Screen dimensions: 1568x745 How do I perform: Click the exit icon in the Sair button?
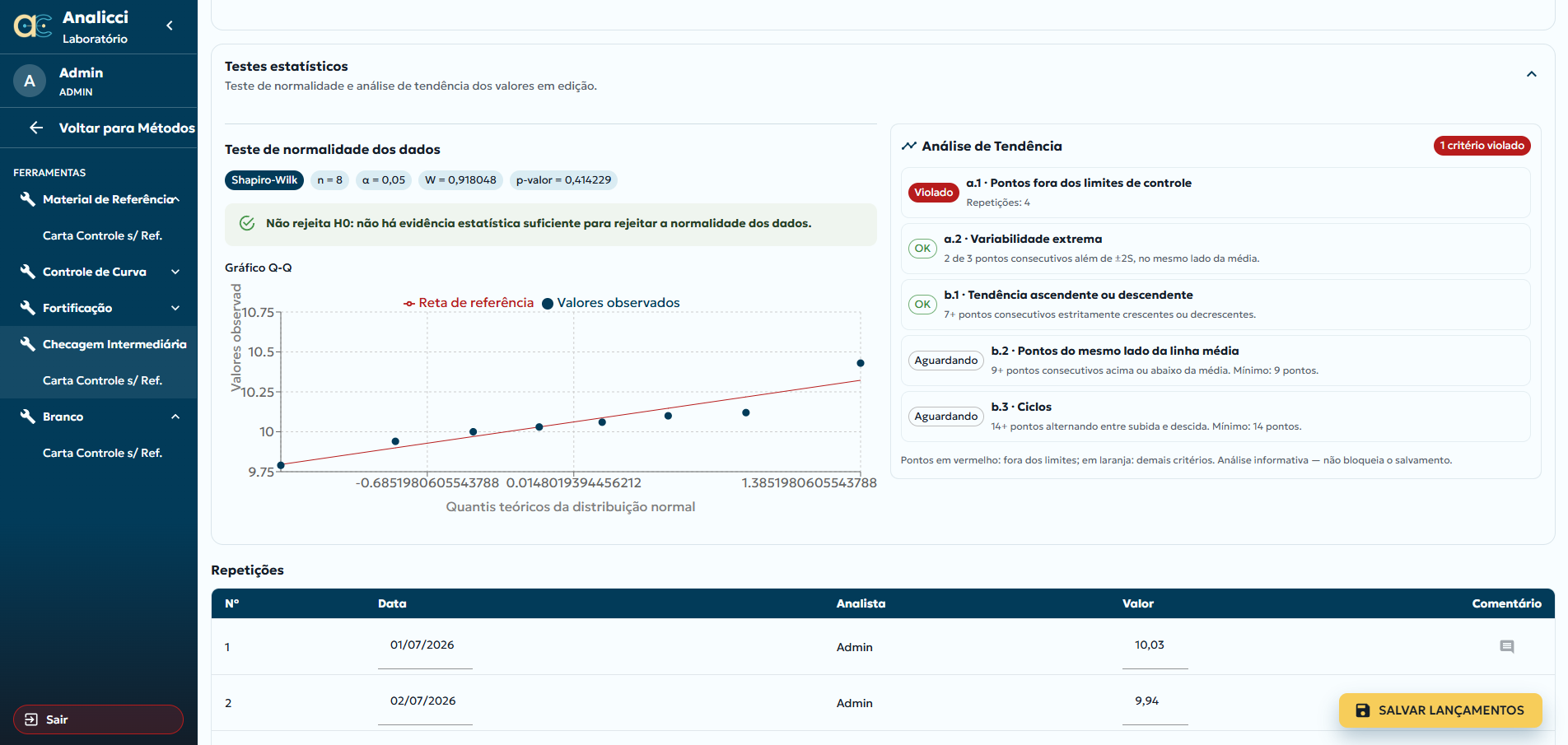(x=31, y=719)
